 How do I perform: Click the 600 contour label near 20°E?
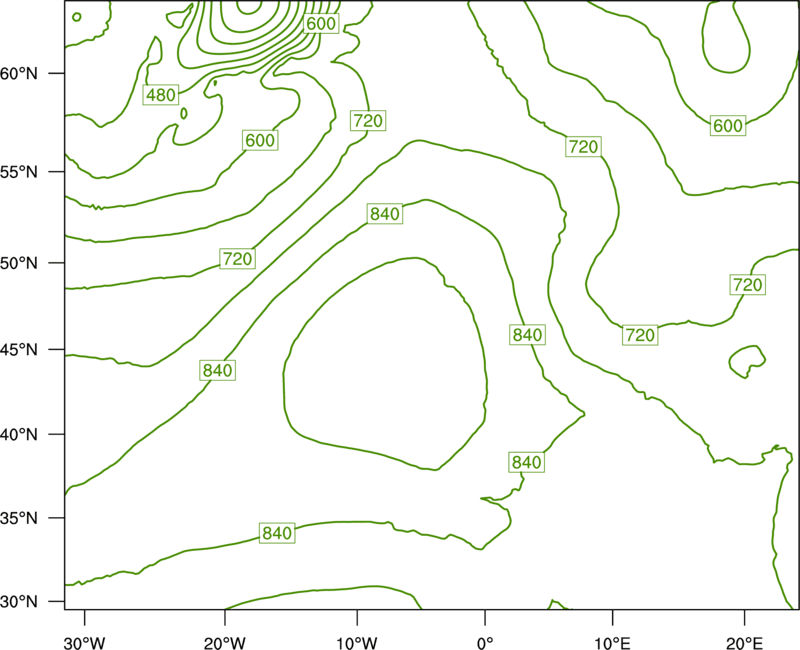pyautogui.click(x=728, y=126)
